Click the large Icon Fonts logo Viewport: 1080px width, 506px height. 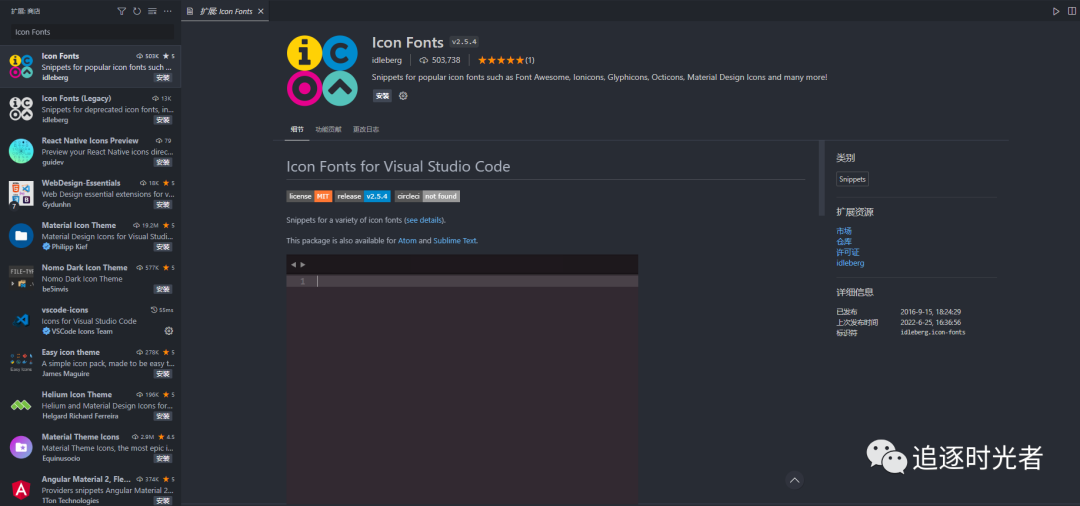point(322,70)
